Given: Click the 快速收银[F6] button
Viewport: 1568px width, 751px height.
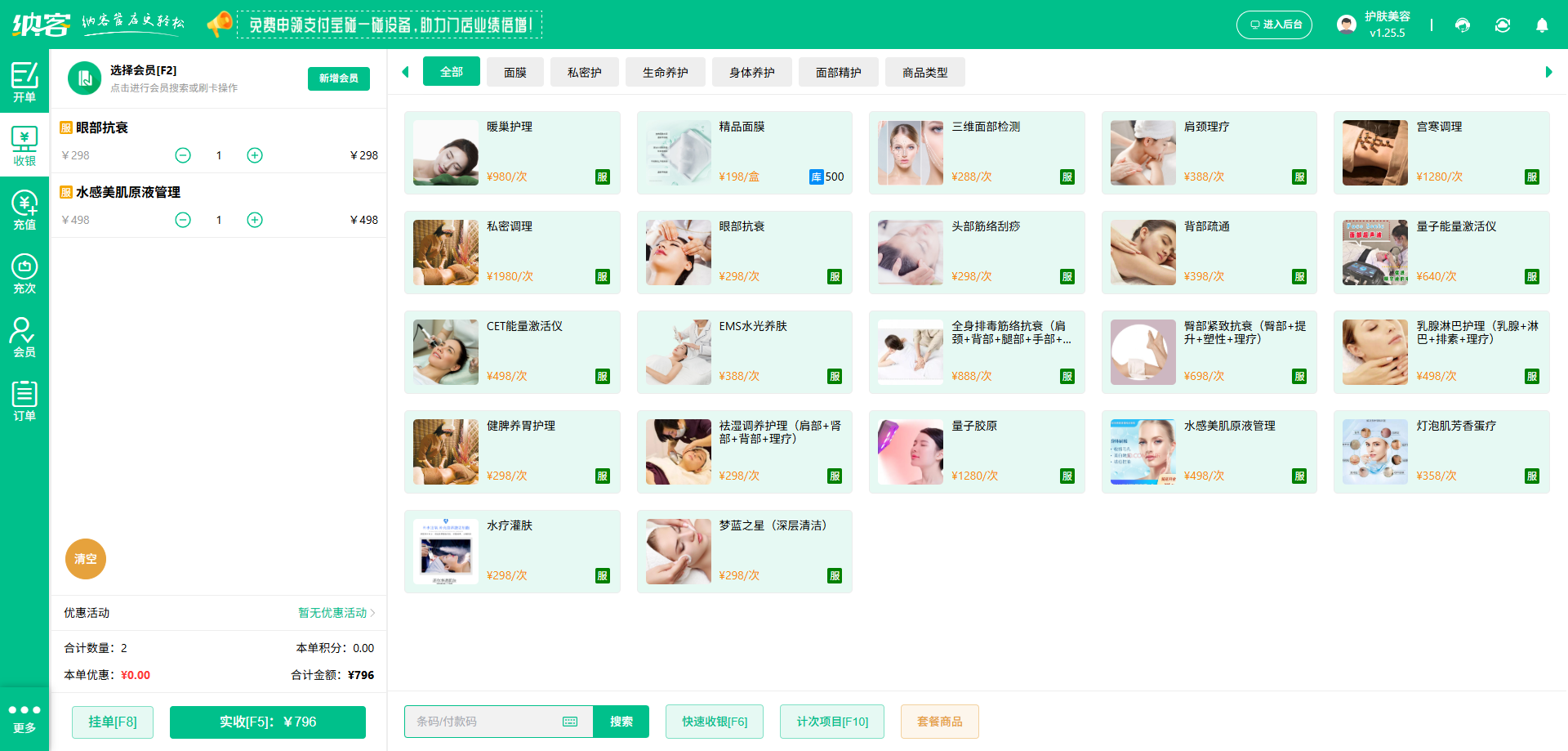Looking at the screenshot, I should [x=715, y=722].
